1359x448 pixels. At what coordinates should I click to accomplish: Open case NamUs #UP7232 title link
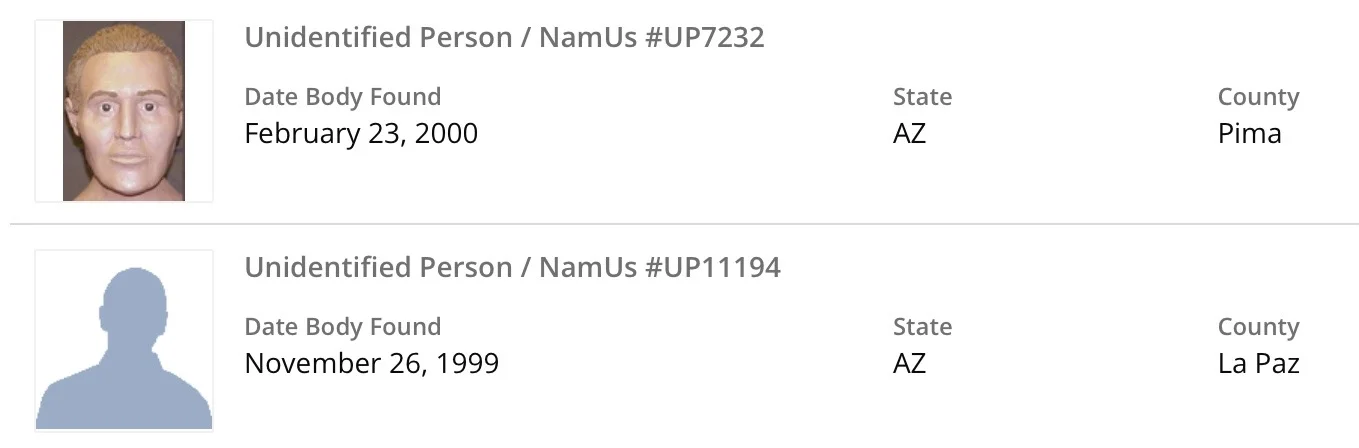pyautogui.click(x=504, y=38)
